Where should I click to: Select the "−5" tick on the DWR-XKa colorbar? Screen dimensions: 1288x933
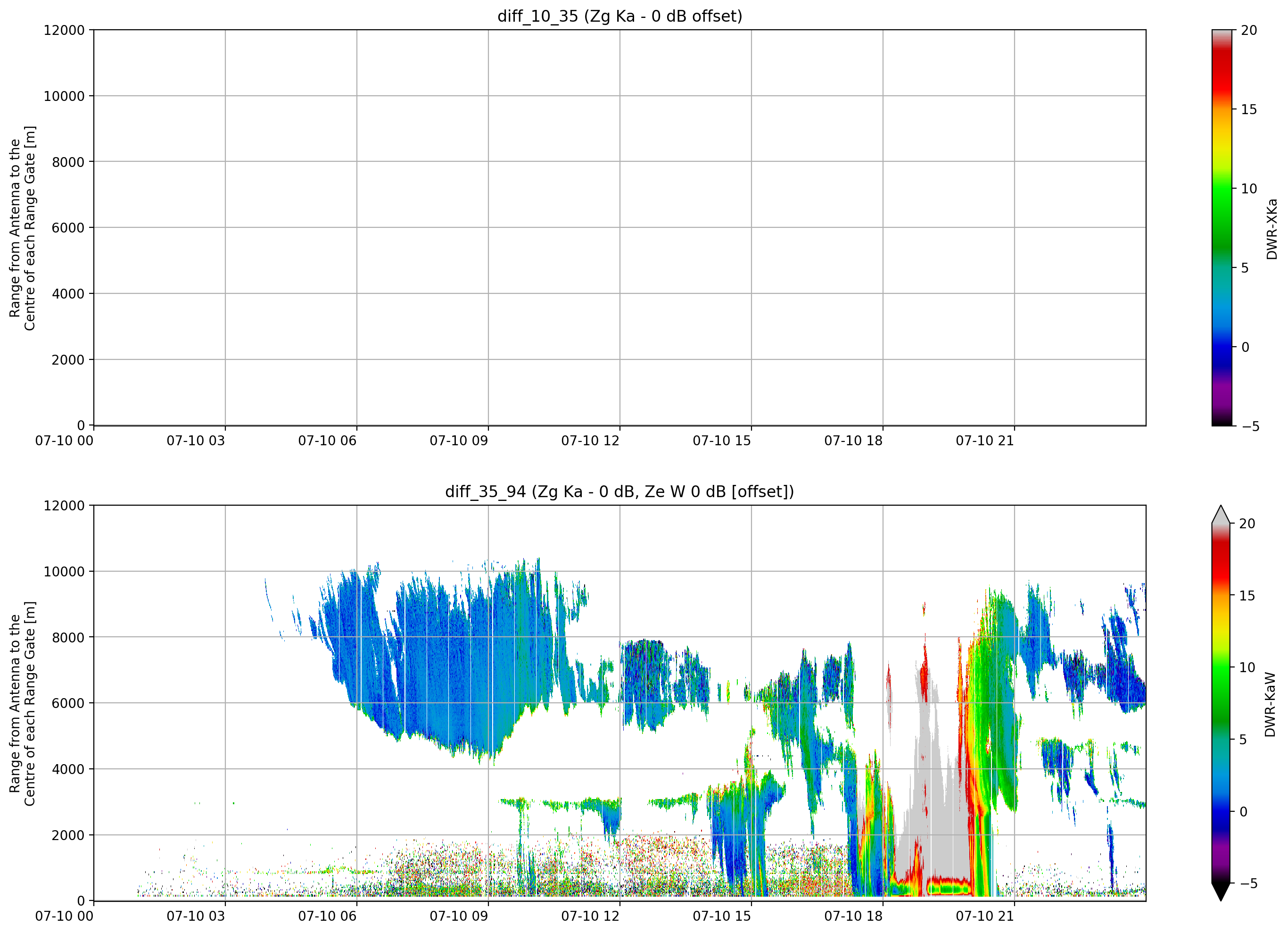click(1250, 426)
